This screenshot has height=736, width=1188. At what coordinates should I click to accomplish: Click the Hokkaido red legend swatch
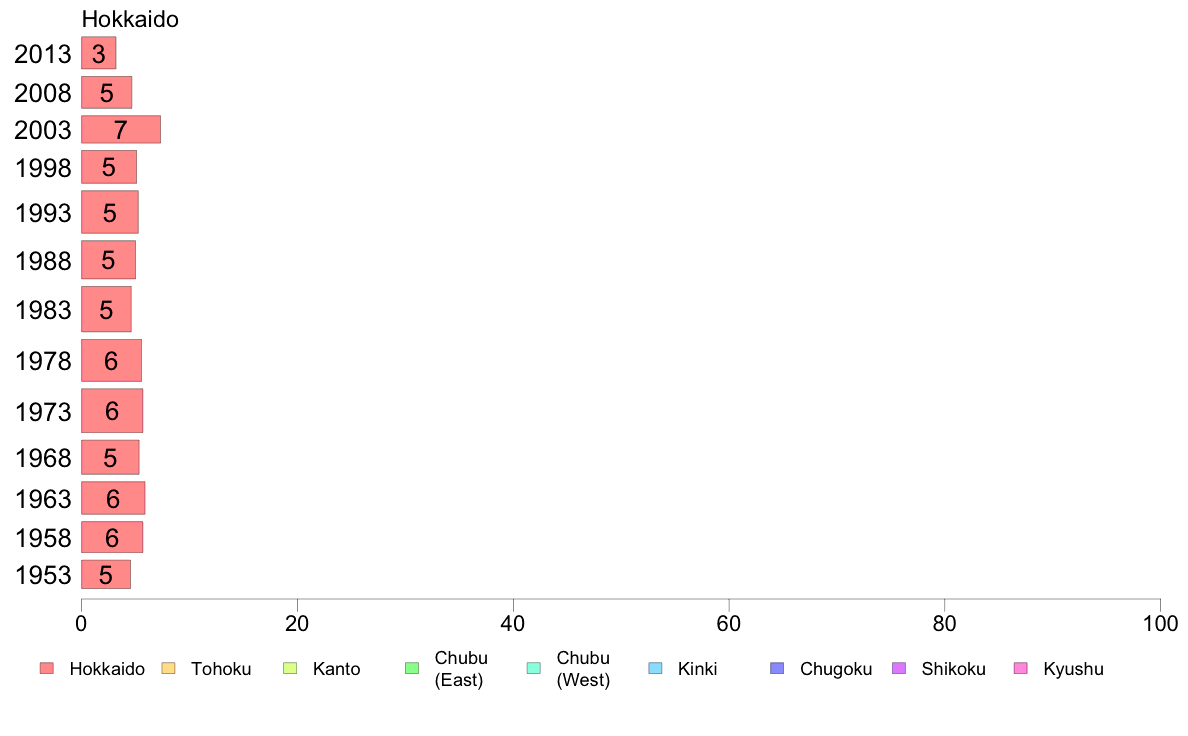tap(47, 669)
